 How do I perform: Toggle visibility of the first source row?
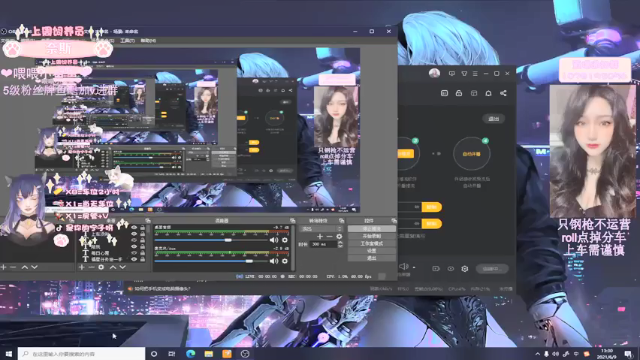pyautogui.click(x=134, y=227)
